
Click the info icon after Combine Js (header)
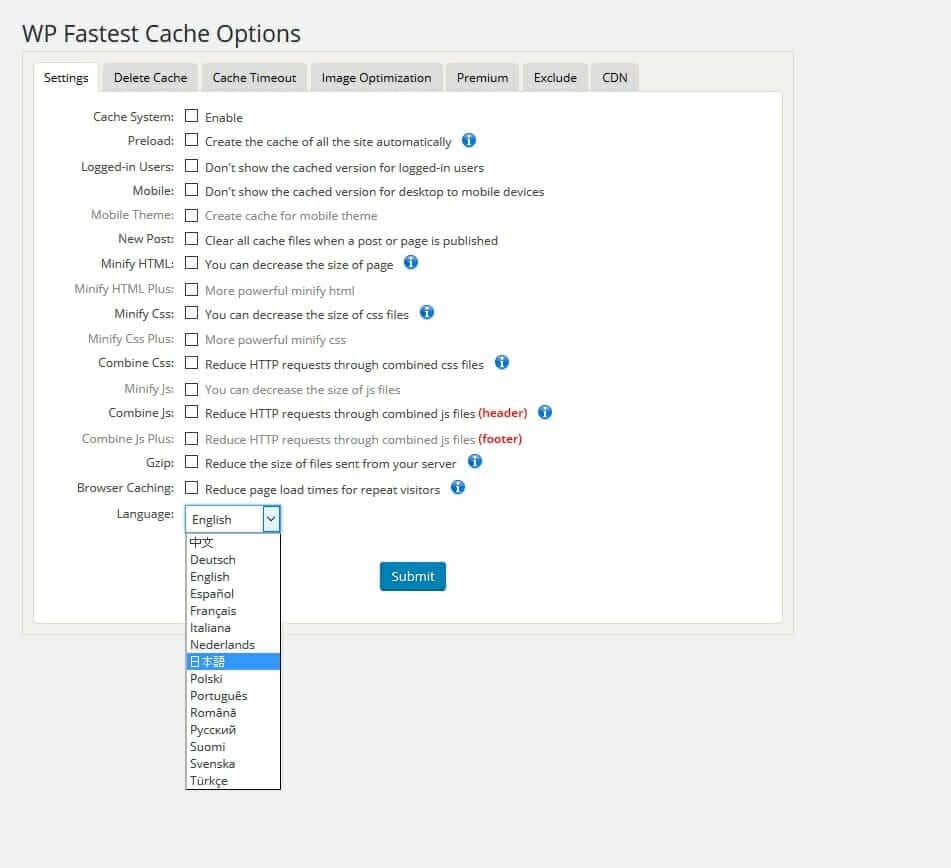click(x=545, y=412)
